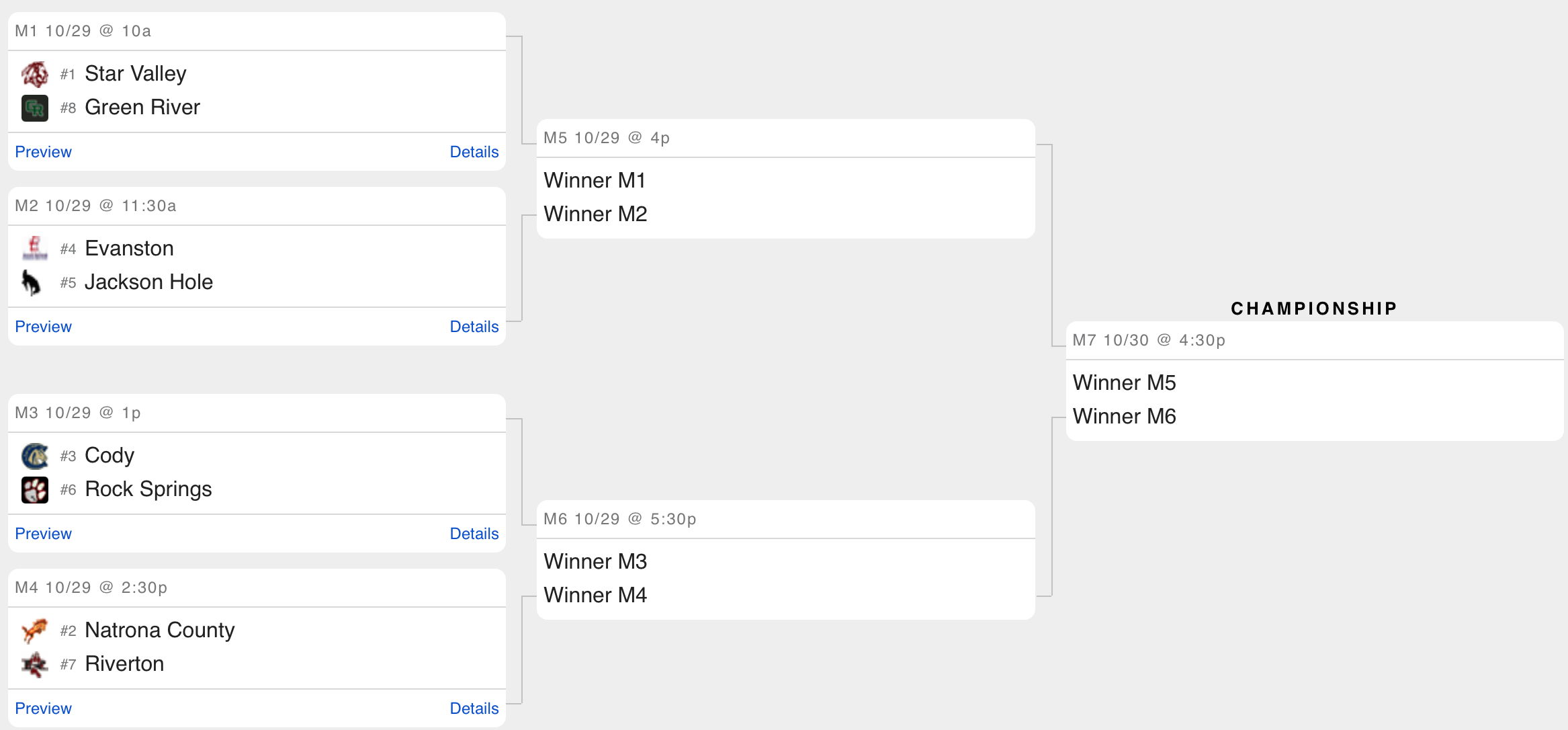Image resolution: width=1568 pixels, height=730 pixels.
Task: Click the Star Valley team logo
Action: (35, 74)
